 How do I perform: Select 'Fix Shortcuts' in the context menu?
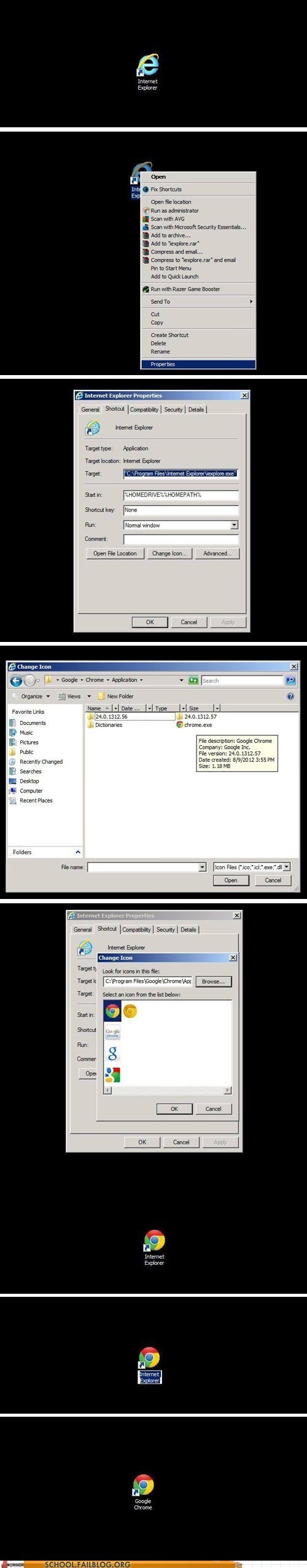click(198, 189)
